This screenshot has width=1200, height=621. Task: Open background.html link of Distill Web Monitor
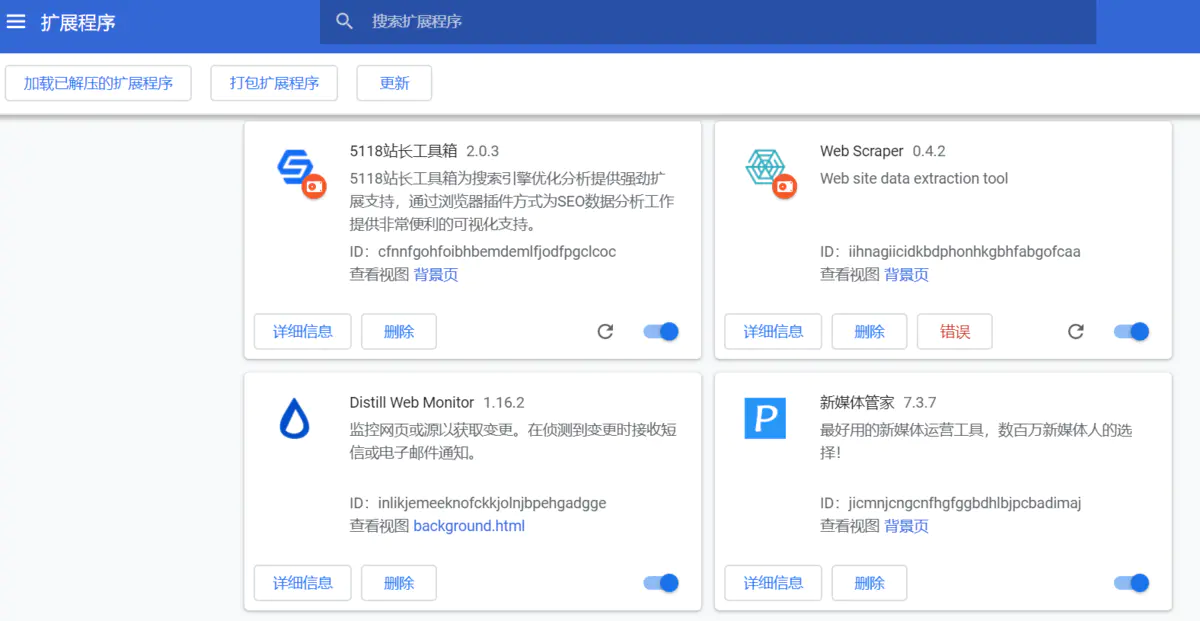(469, 526)
